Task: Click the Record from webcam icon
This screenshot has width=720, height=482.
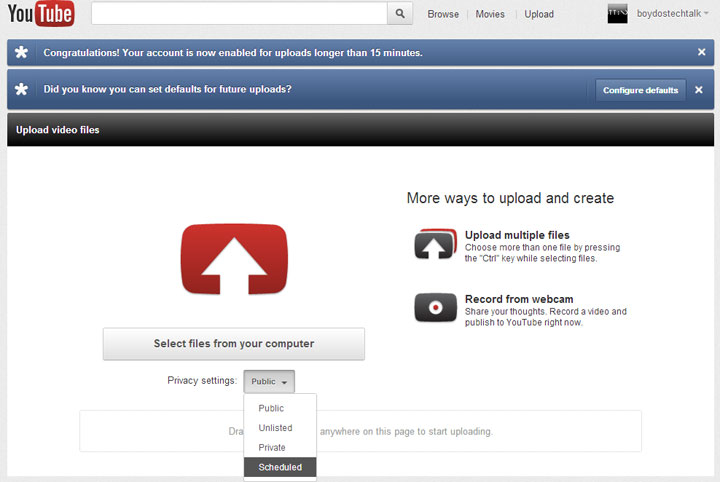Action: click(x=435, y=307)
